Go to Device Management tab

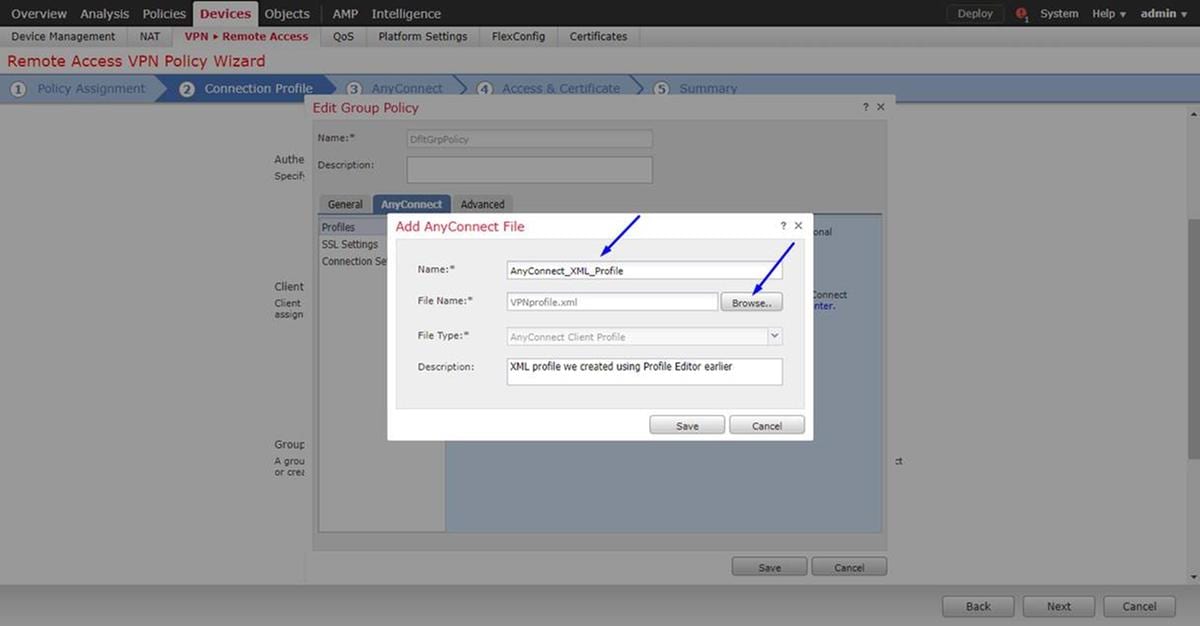pyautogui.click(x=63, y=36)
